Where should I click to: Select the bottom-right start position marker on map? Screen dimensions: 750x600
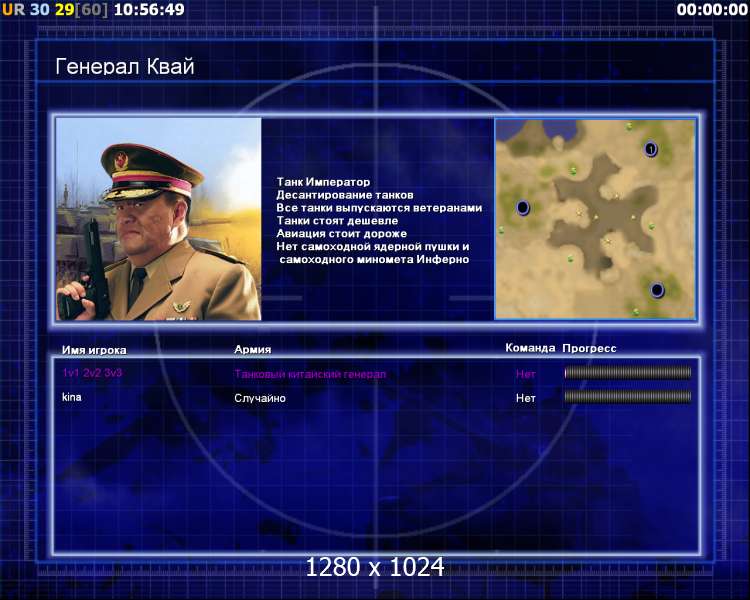(x=657, y=289)
